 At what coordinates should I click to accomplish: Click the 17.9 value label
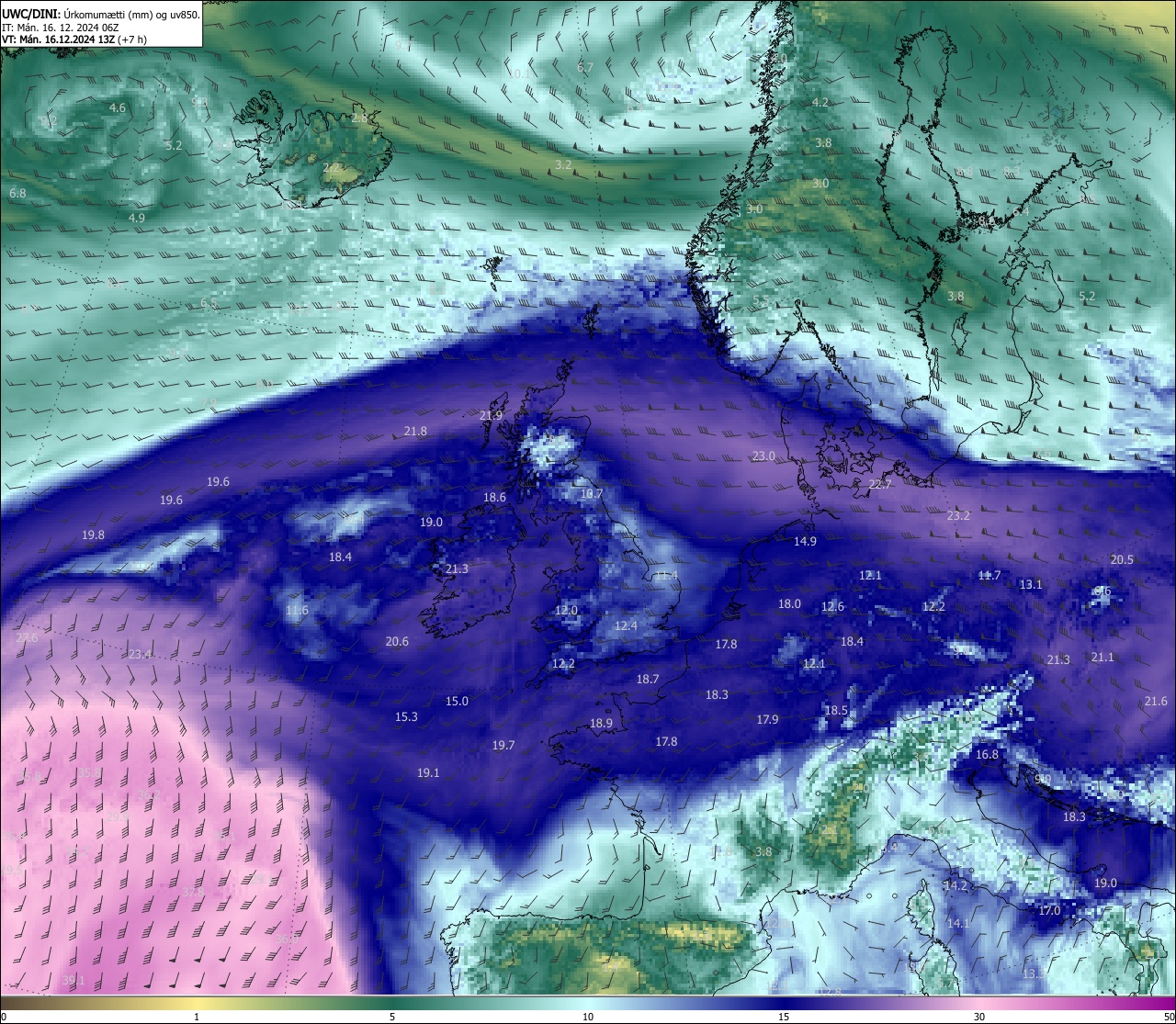(x=767, y=719)
